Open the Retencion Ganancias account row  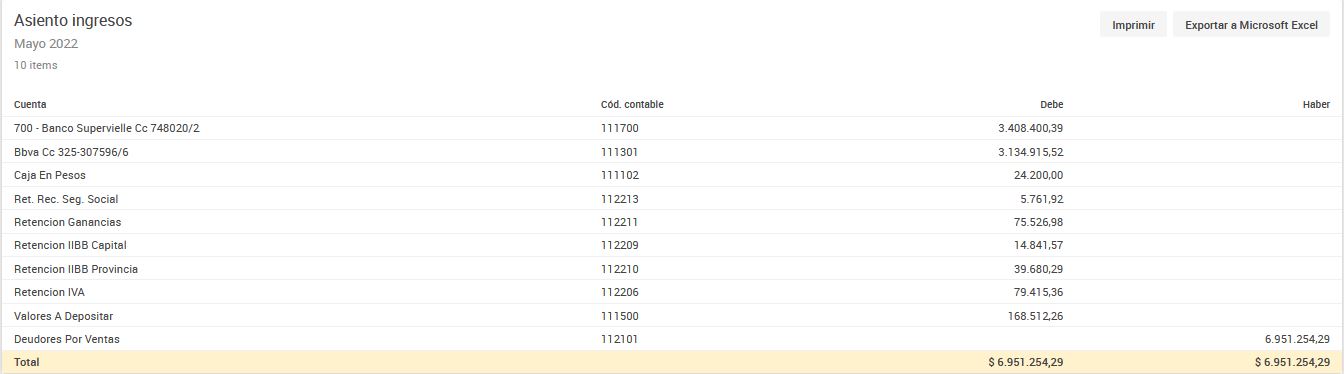click(x=672, y=222)
